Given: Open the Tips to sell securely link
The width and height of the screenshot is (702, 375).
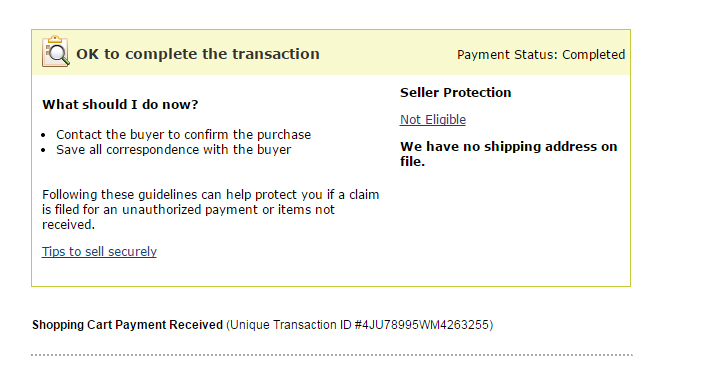Looking at the screenshot, I should 99,251.
